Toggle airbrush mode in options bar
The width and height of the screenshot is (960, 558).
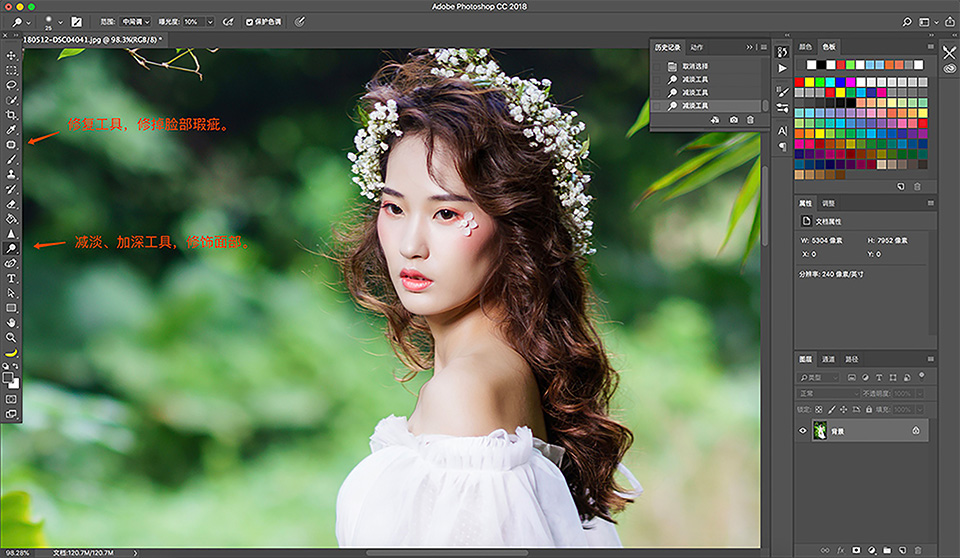click(x=228, y=22)
